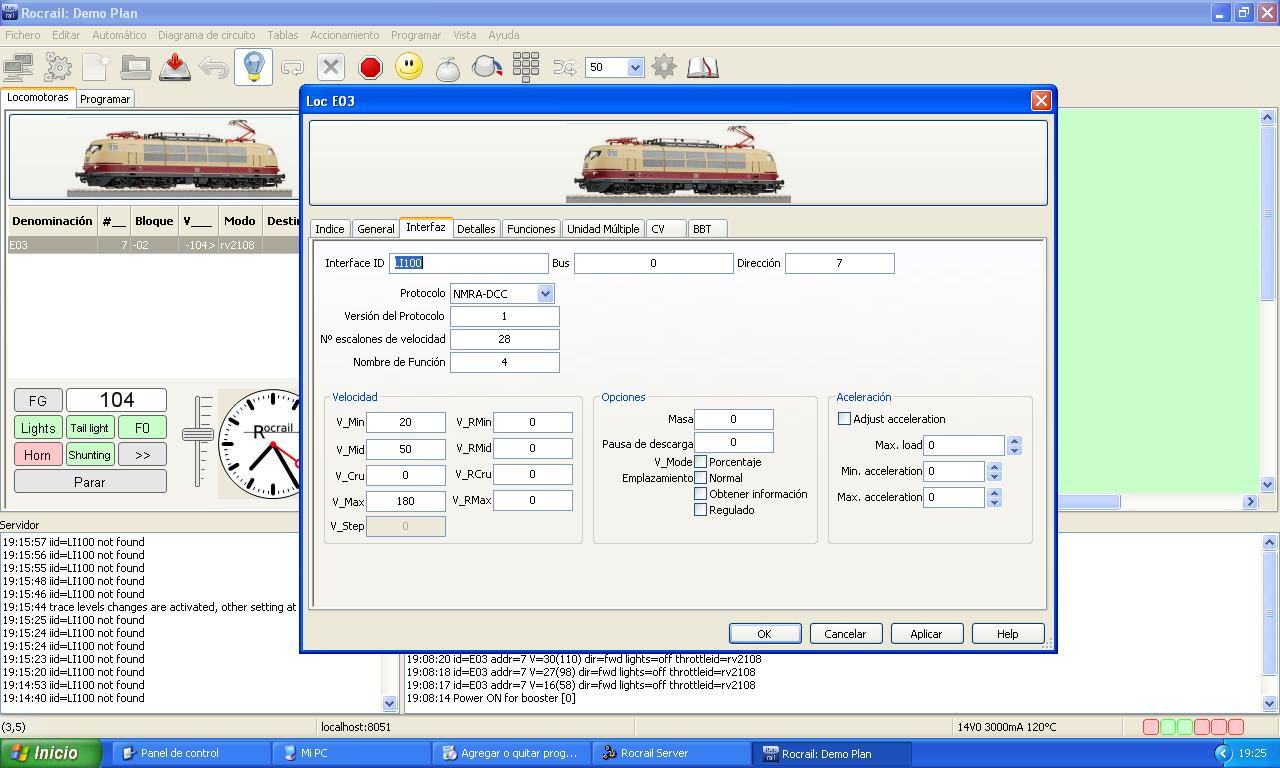Screen dimensions: 1280x768
Task: Open the book help icon
Action: 703,67
